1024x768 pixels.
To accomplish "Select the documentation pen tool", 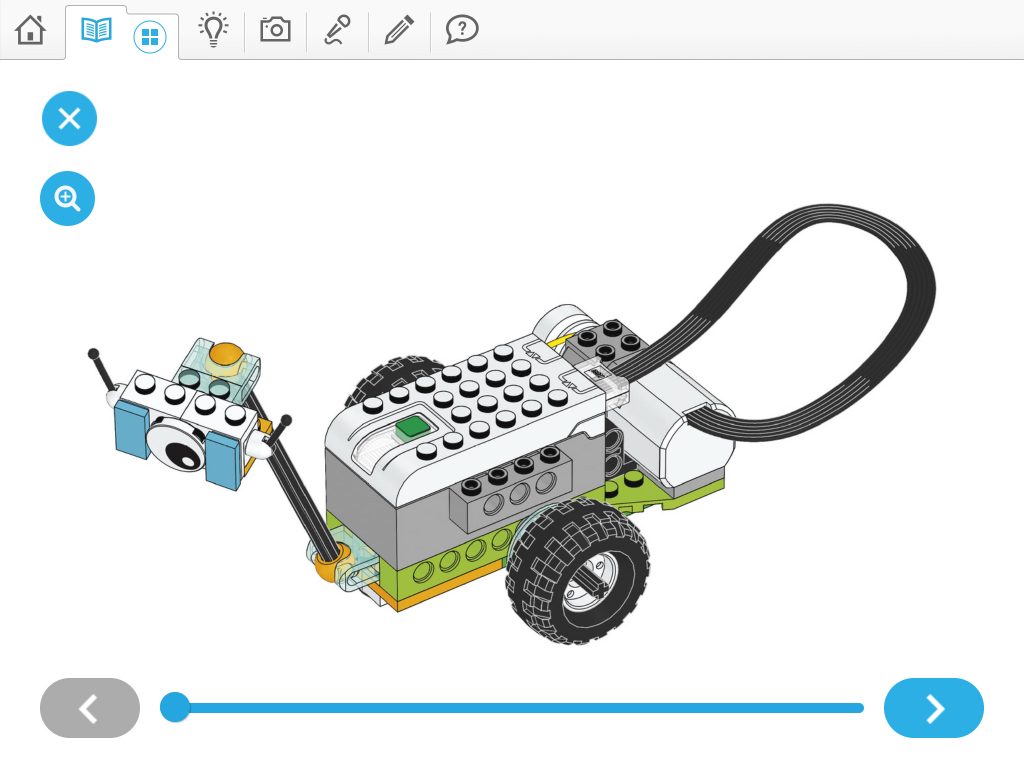I will 336,31.
